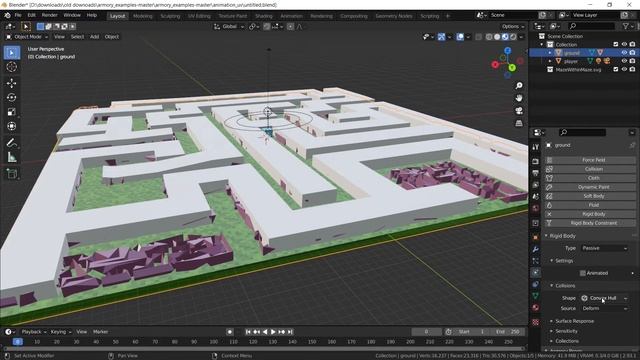This screenshot has width=640, height=360.
Task: Open the viewport Add menu
Action: pos(94,37)
